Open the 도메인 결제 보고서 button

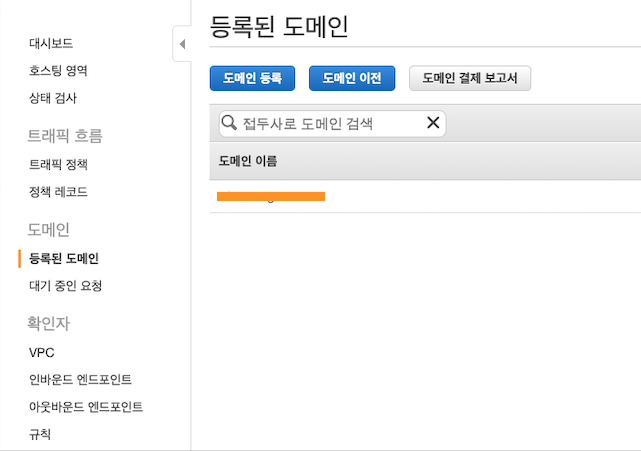click(470, 78)
